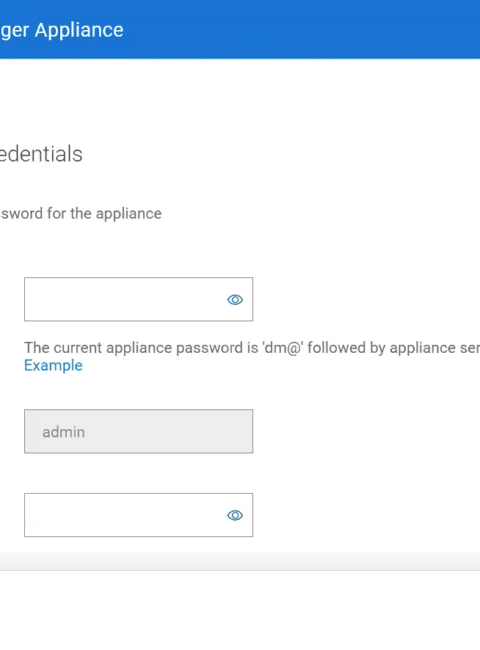Click the white area below the footer line
This screenshot has height=650, width=480.
tap(240, 610)
